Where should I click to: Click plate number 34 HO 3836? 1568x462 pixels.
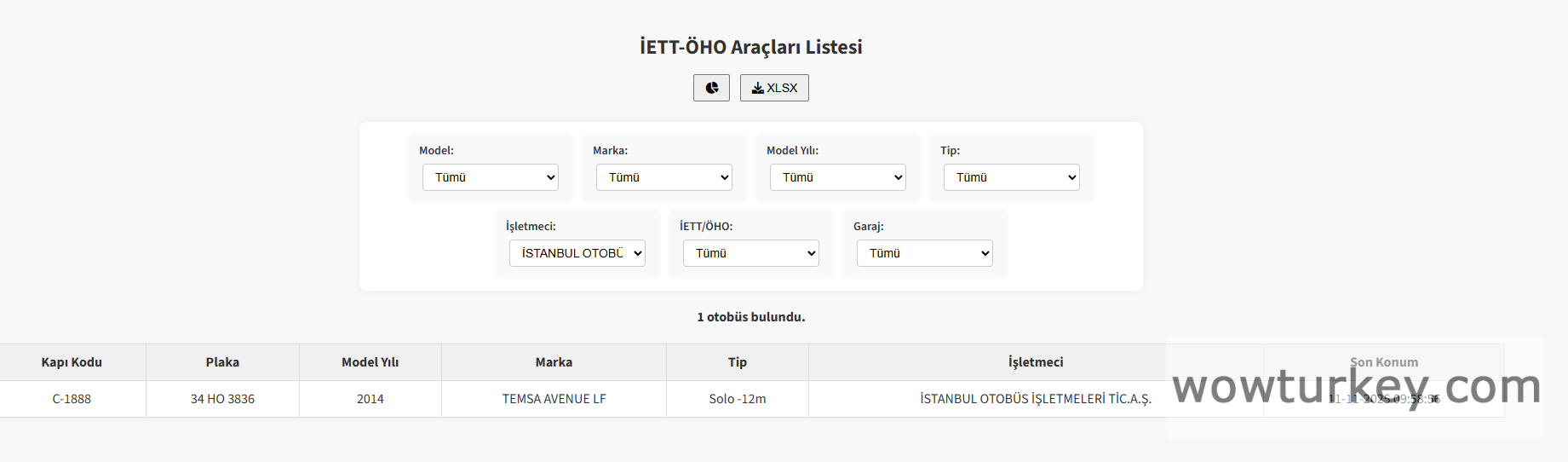[222, 399]
